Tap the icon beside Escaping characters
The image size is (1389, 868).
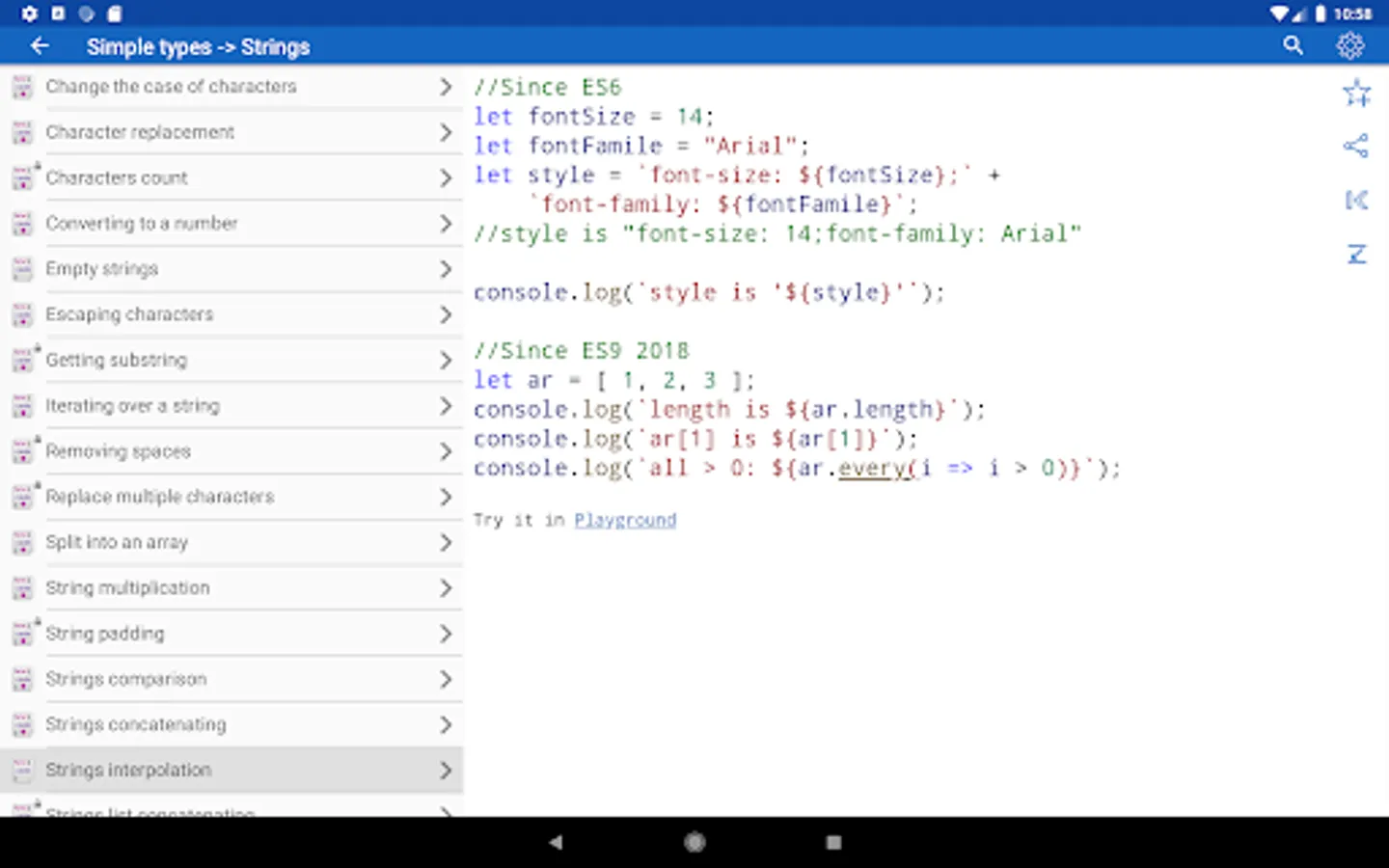click(22, 314)
